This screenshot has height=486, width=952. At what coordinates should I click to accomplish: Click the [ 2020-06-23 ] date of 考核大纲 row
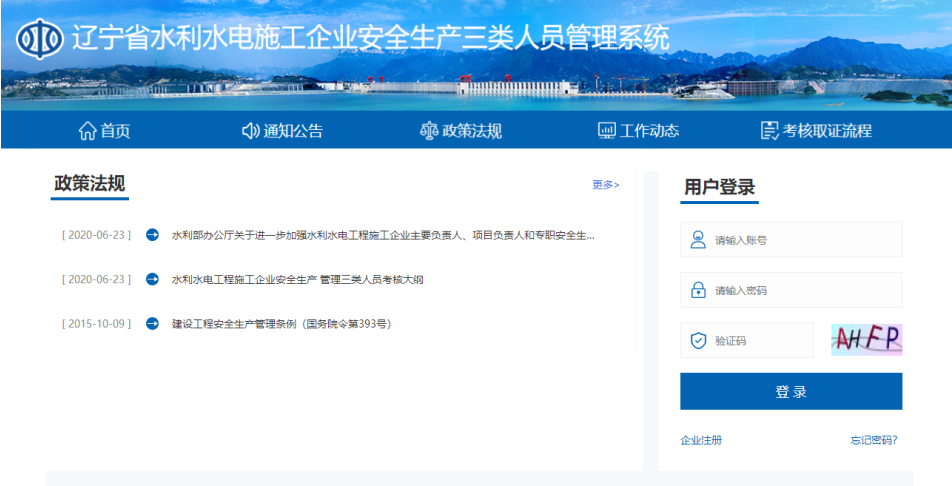pyautogui.click(x=97, y=279)
